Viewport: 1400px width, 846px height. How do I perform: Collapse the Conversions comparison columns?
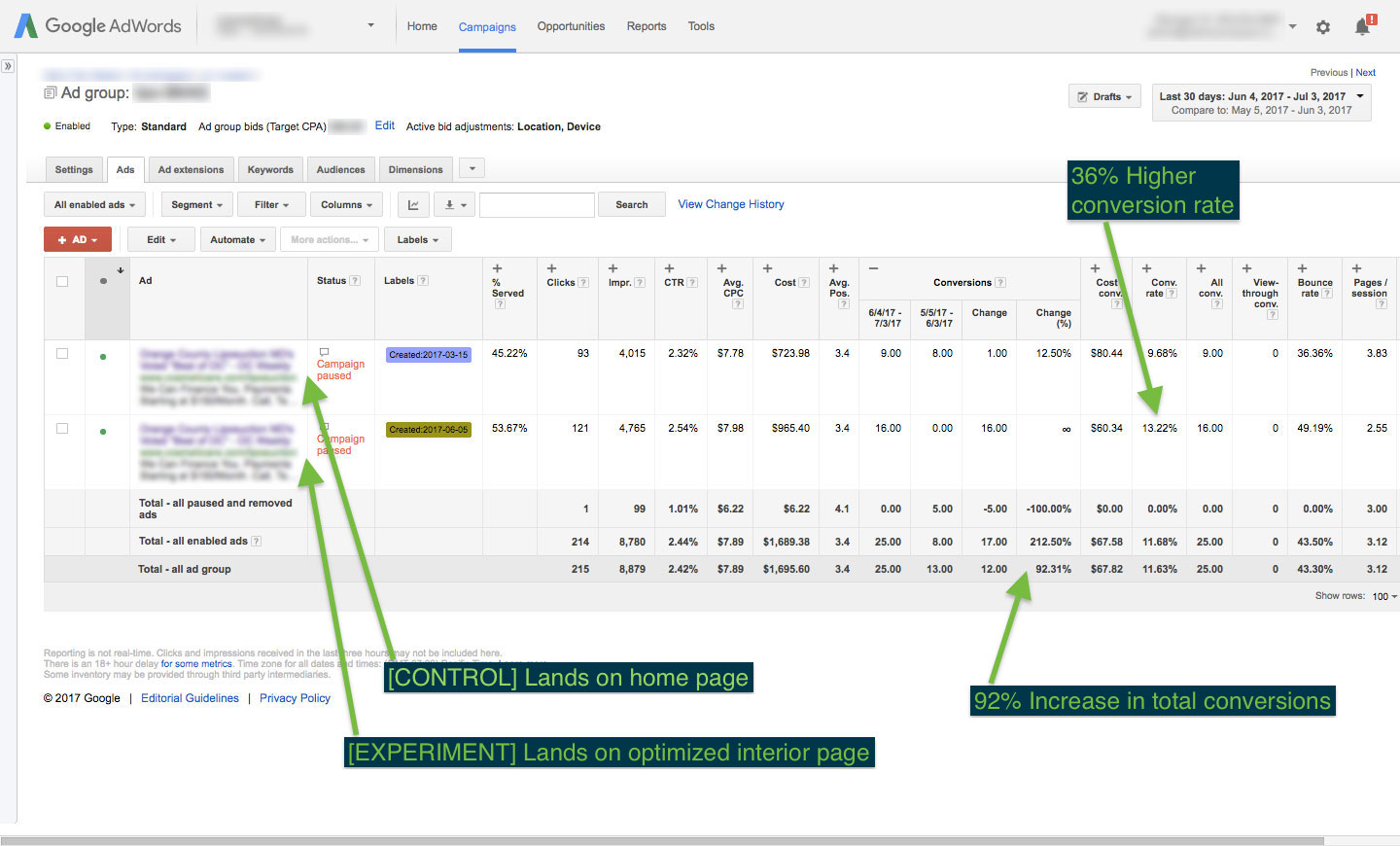coord(873,268)
